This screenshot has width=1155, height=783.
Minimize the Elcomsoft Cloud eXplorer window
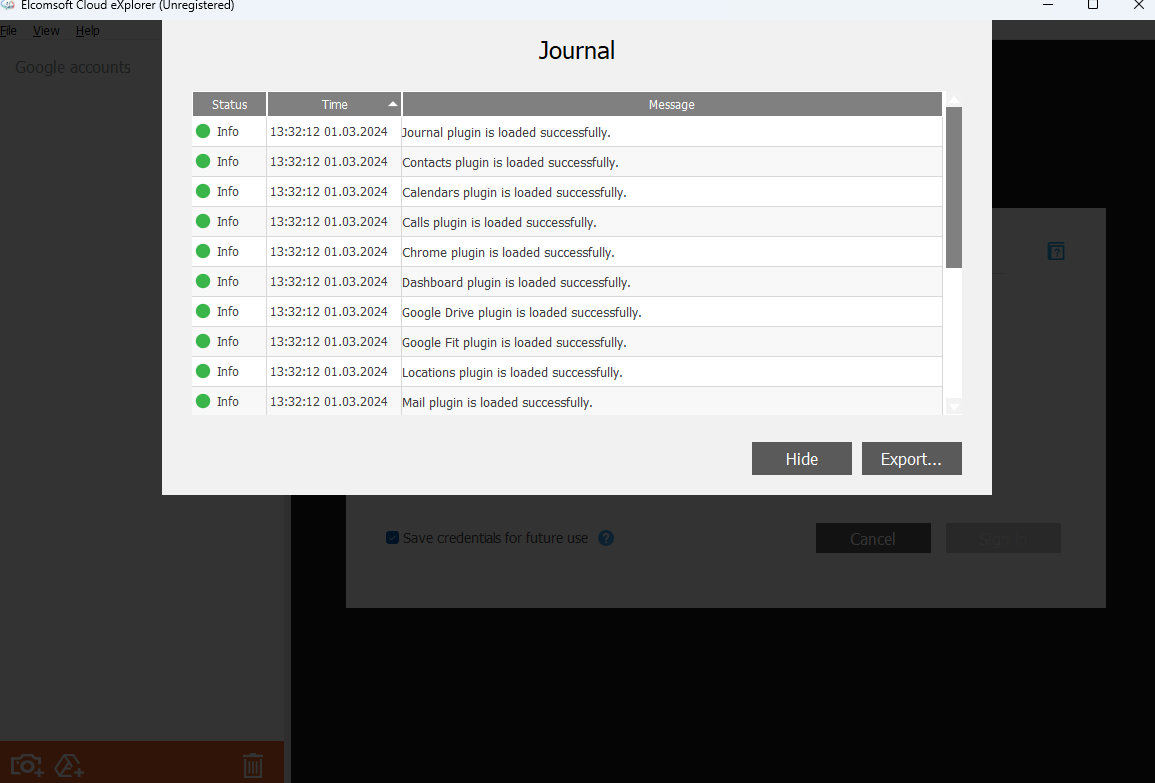tap(1048, 5)
